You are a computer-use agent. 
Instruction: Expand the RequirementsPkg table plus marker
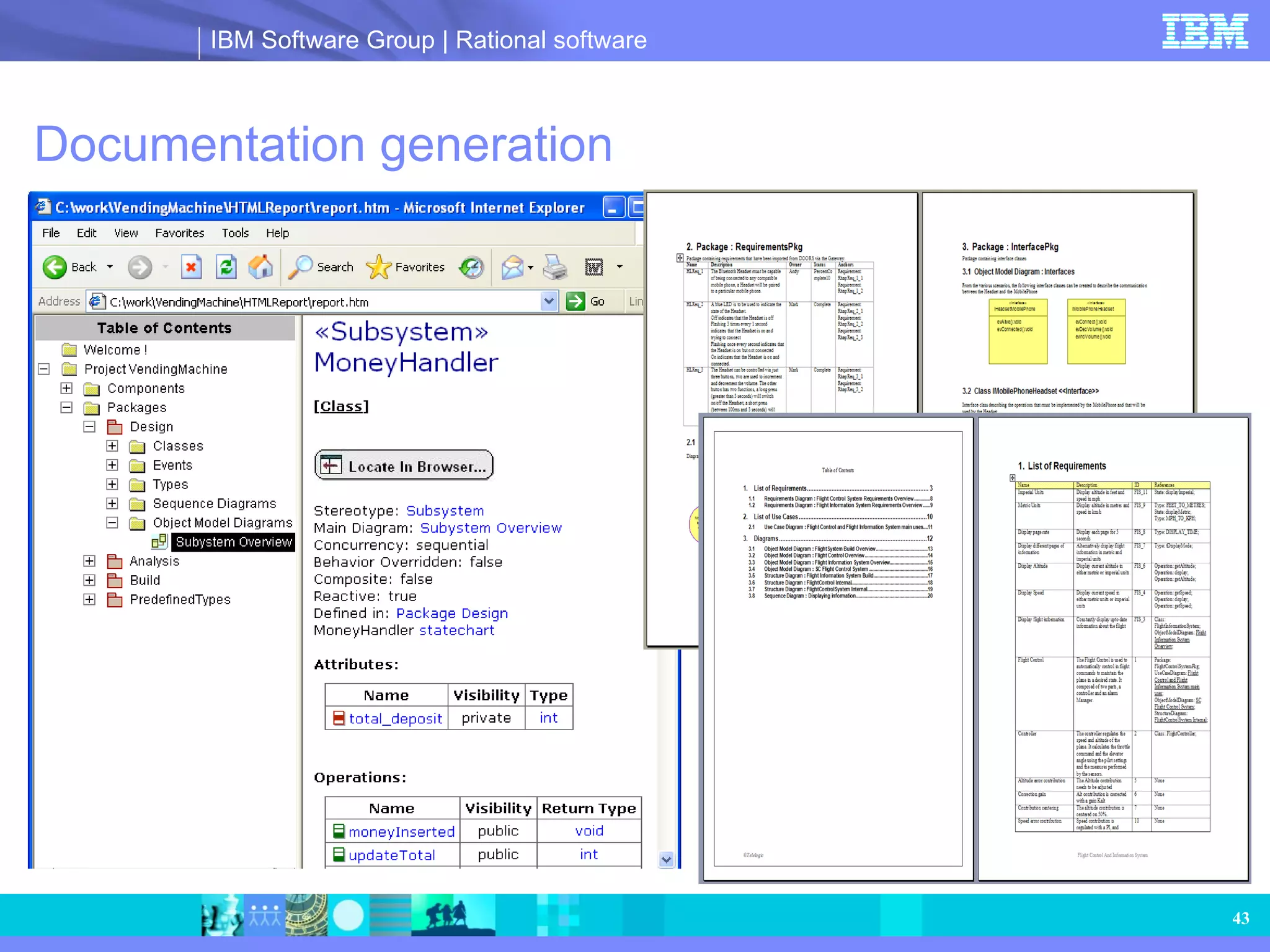click(x=680, y=258)
